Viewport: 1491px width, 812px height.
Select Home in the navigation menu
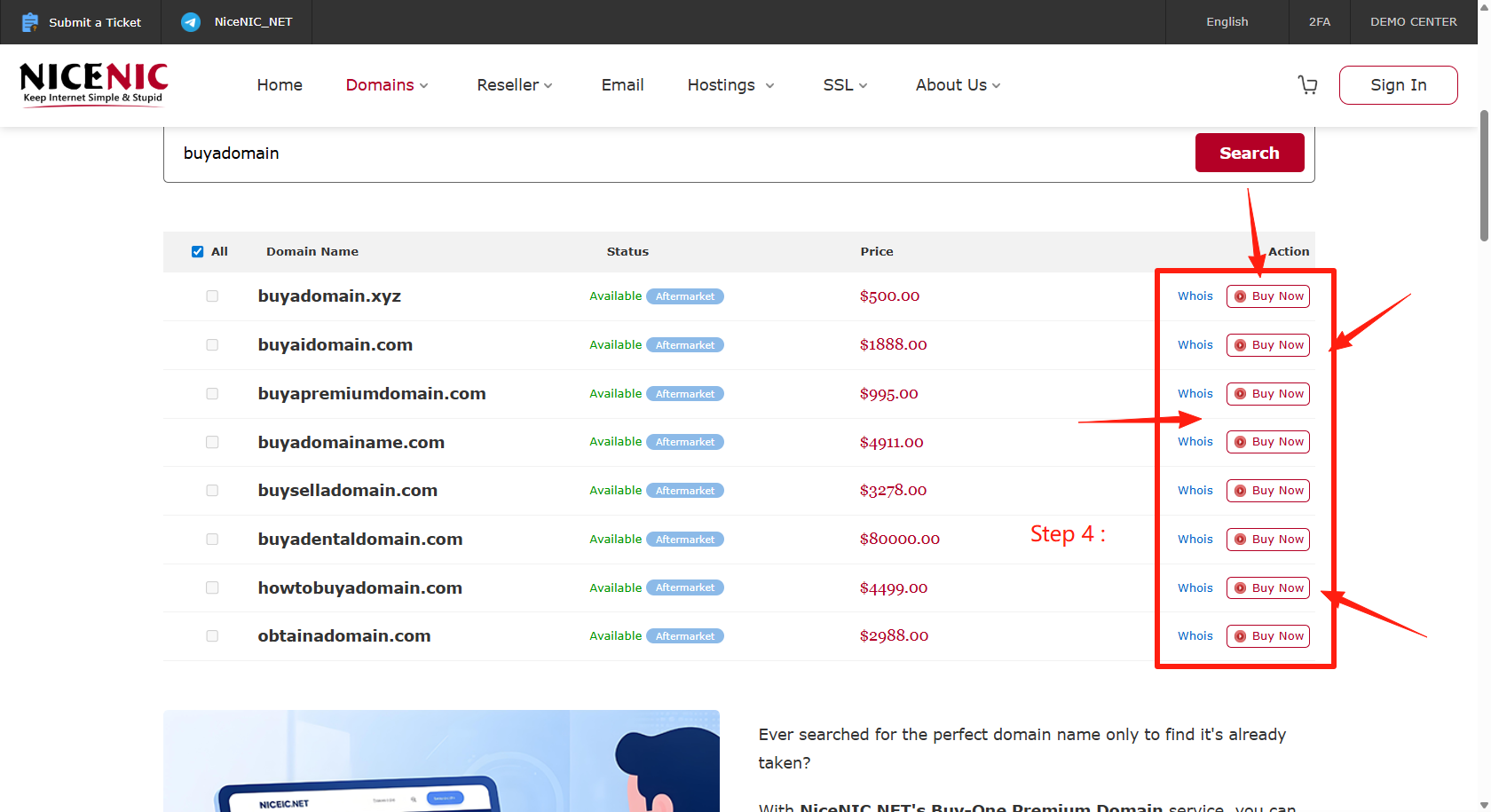(x=280, y=84)
